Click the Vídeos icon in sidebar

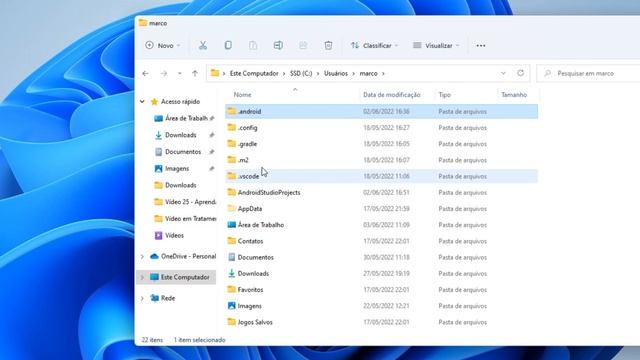pos(158,236)
